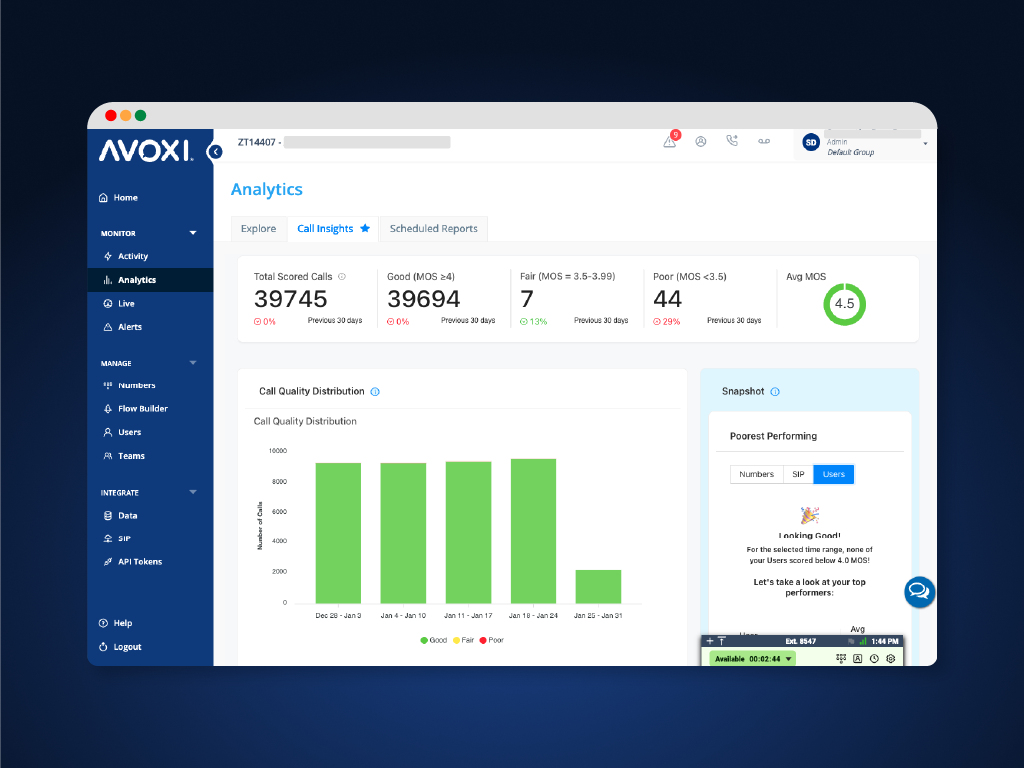
Task: View notifications via the bell icon
Action: (669, 141)
